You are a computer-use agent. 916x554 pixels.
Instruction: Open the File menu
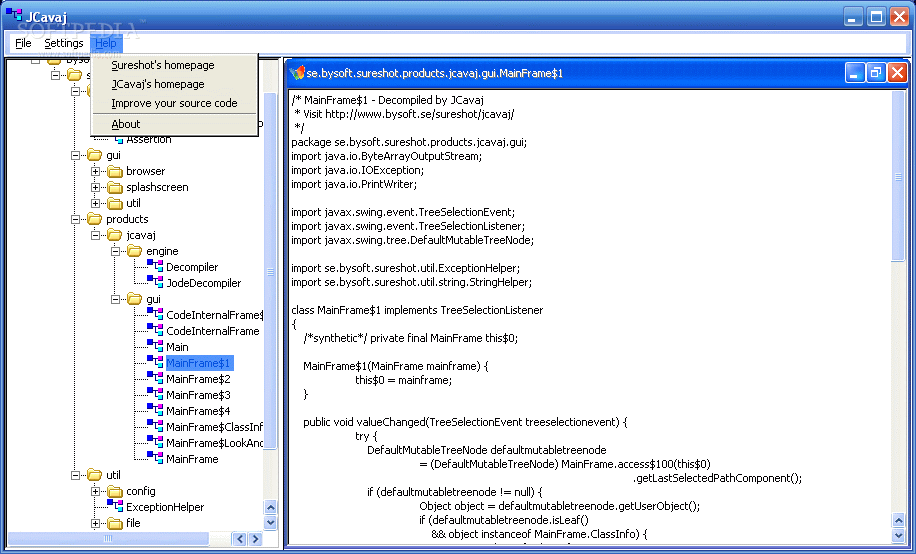coord(23,43)
